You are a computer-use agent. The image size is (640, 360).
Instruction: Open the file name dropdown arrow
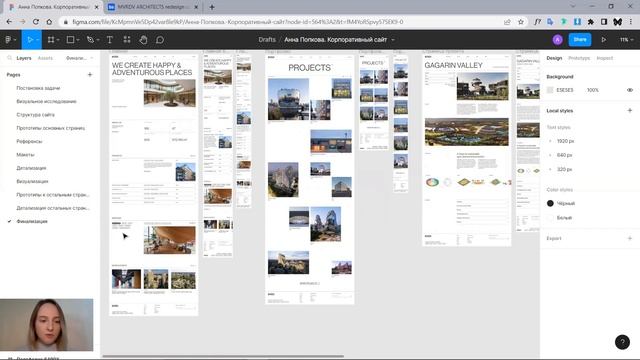[x=393, y=40]
